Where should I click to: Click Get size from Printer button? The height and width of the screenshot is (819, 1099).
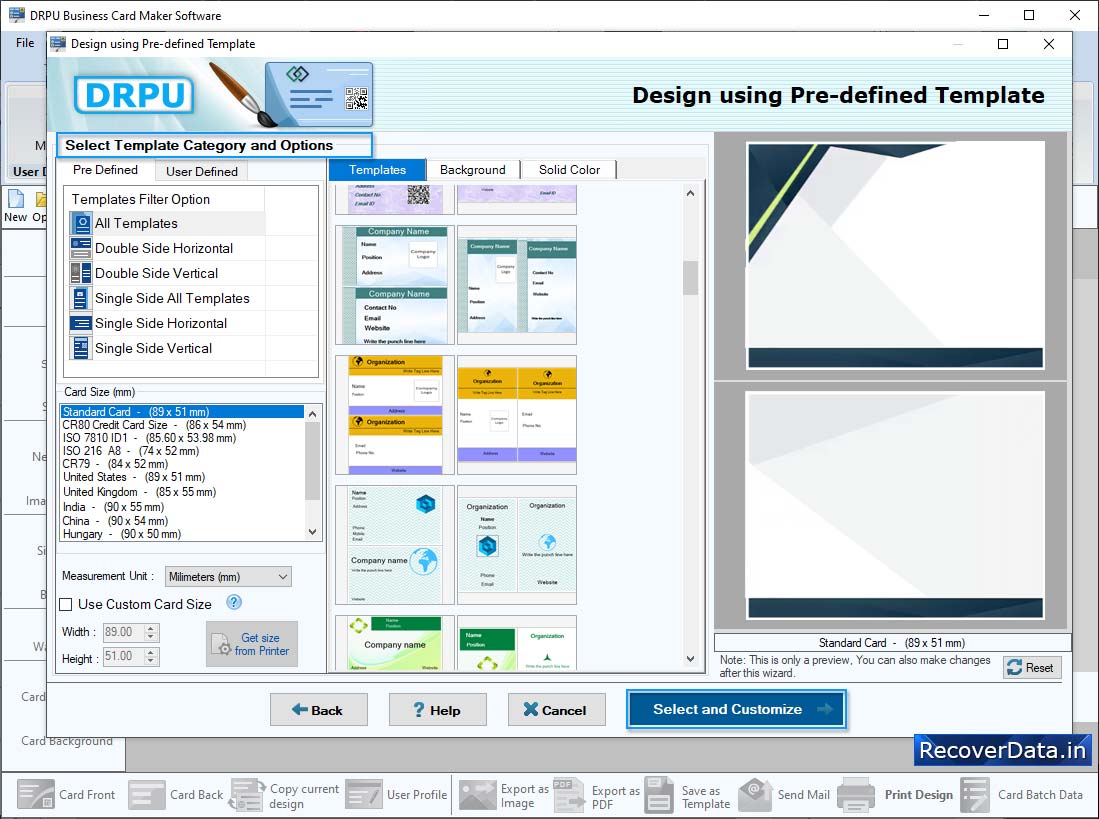(x=252, y=644)
